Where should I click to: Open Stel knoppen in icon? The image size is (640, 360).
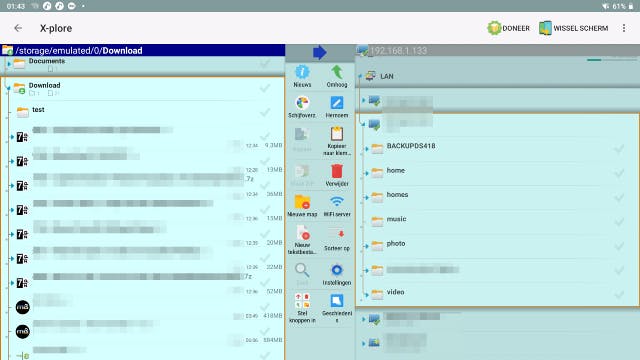point(302,301)
